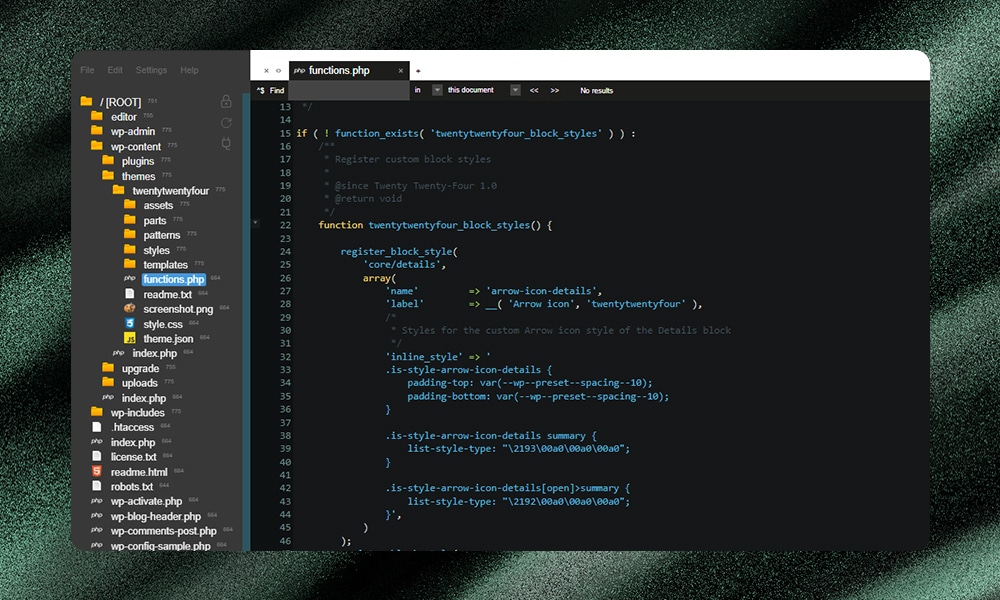Jump to the previous search result arrow
Image resolution: width=1000 pixels, height=600 pixels.
coord(533,90)
